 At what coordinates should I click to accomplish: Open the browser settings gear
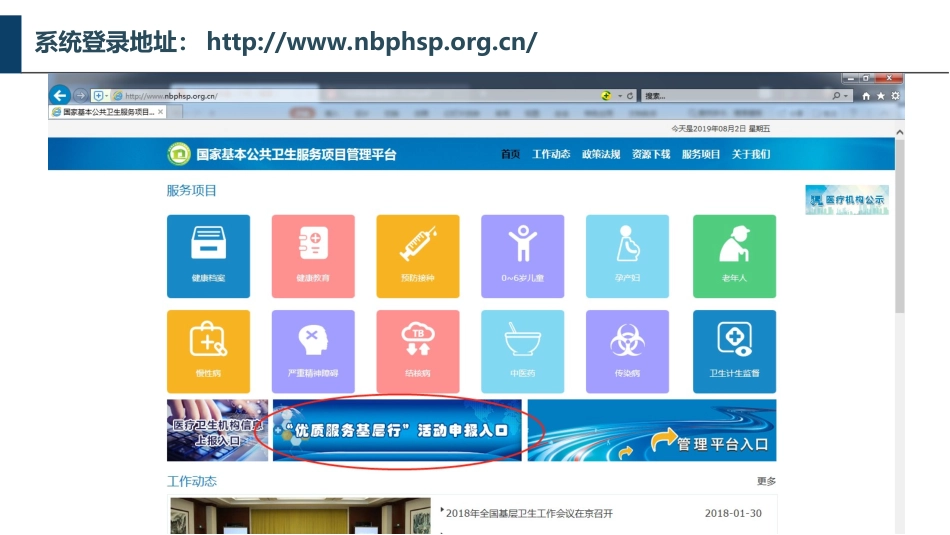click(x=895, y=96)
